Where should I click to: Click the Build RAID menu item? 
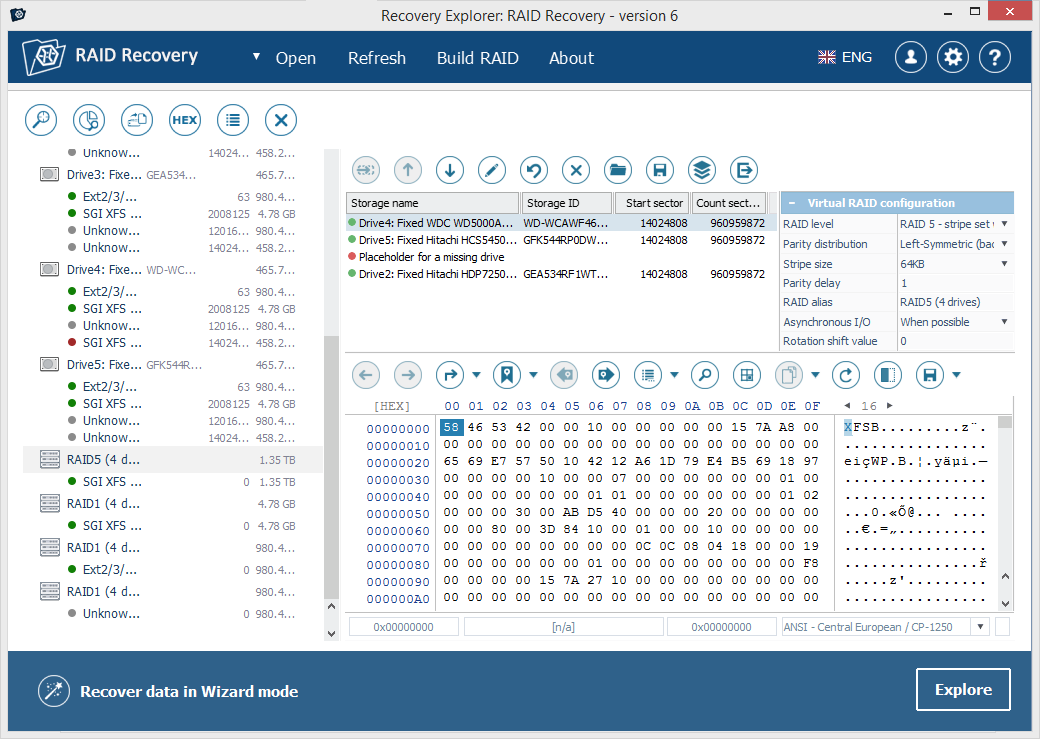[x=478, y=58]
